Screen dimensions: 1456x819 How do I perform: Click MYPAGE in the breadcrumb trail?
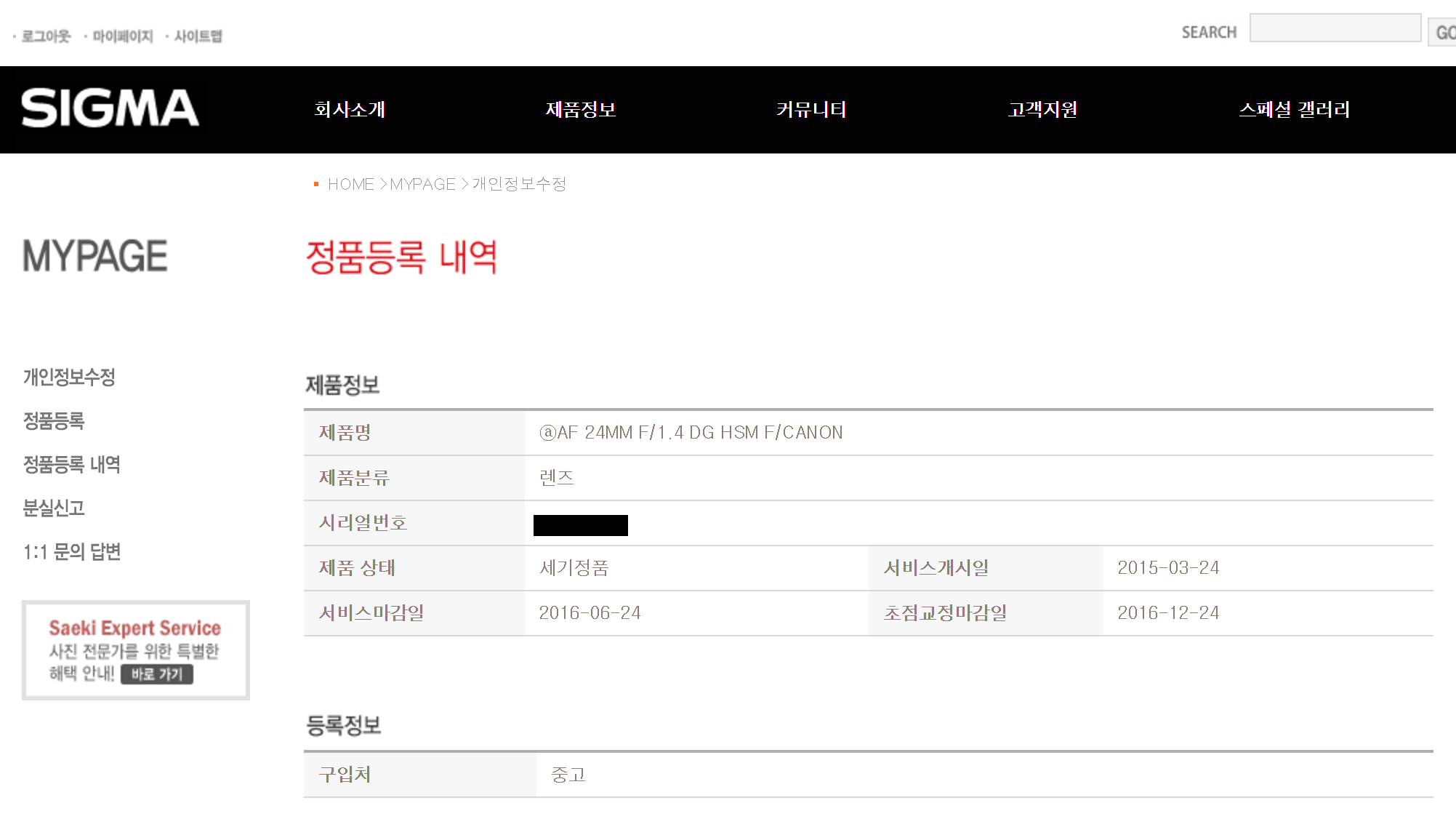[422, 185]
